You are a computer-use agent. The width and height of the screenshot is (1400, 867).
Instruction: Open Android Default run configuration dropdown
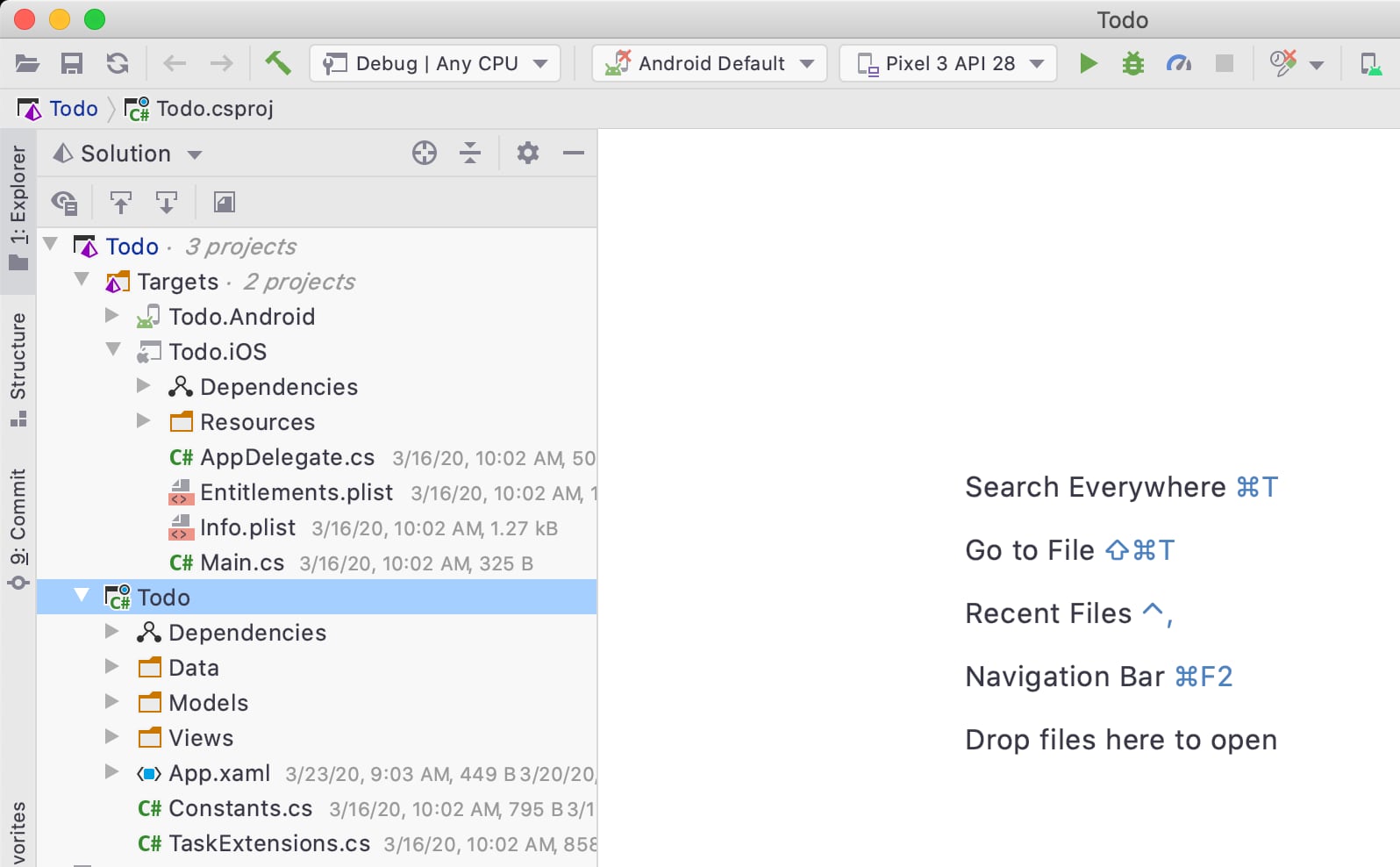pyautogui.click(x=709, y=63)
